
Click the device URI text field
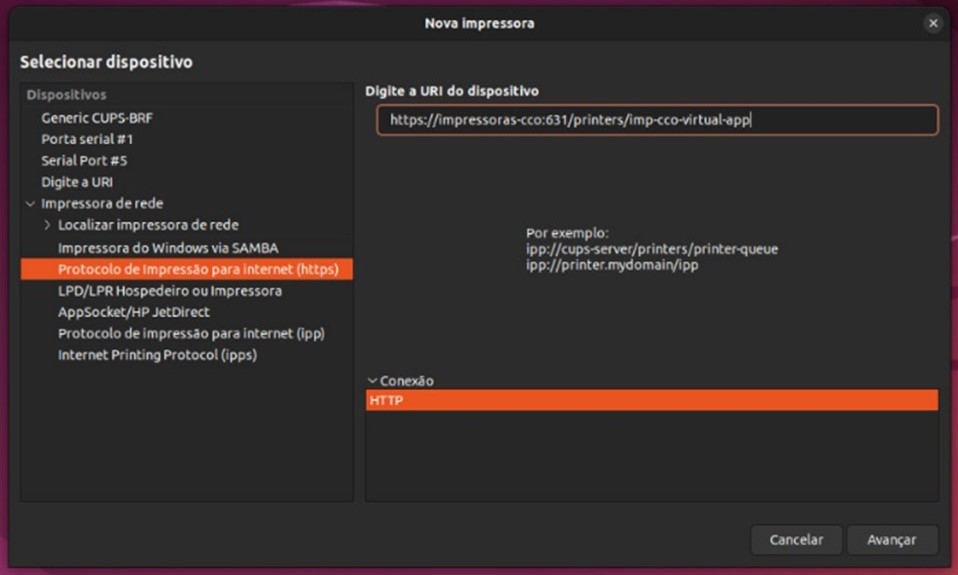[656, 120]
